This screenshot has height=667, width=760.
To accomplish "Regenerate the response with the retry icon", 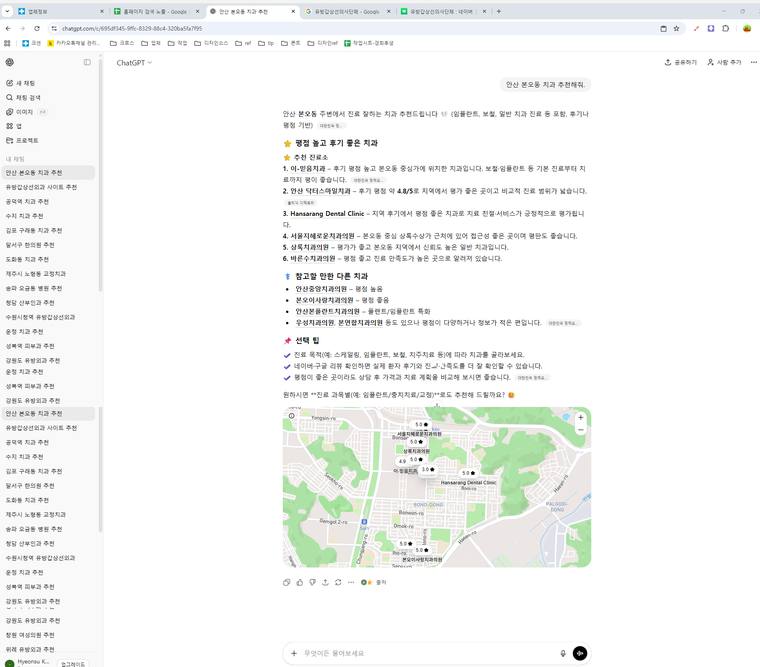I will click(338, 582).
